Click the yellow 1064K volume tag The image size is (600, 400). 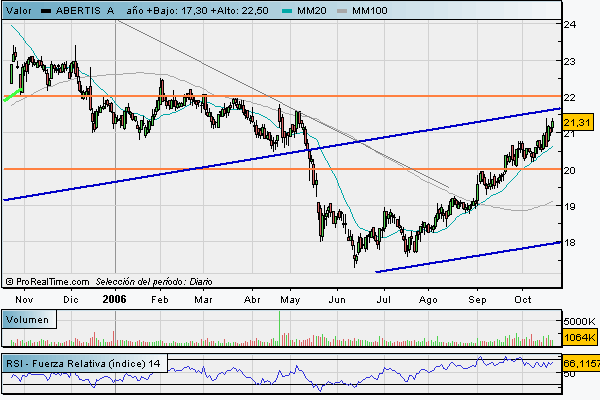click(x=580, y=337)
